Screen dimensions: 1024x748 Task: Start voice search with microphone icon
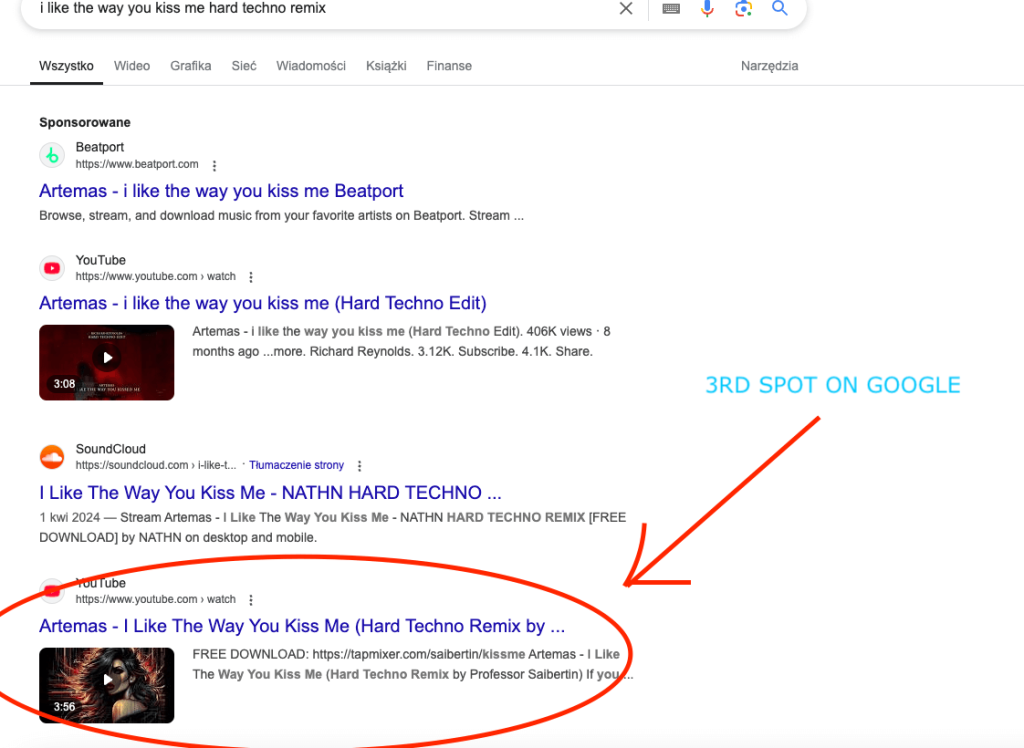(707, 8)
